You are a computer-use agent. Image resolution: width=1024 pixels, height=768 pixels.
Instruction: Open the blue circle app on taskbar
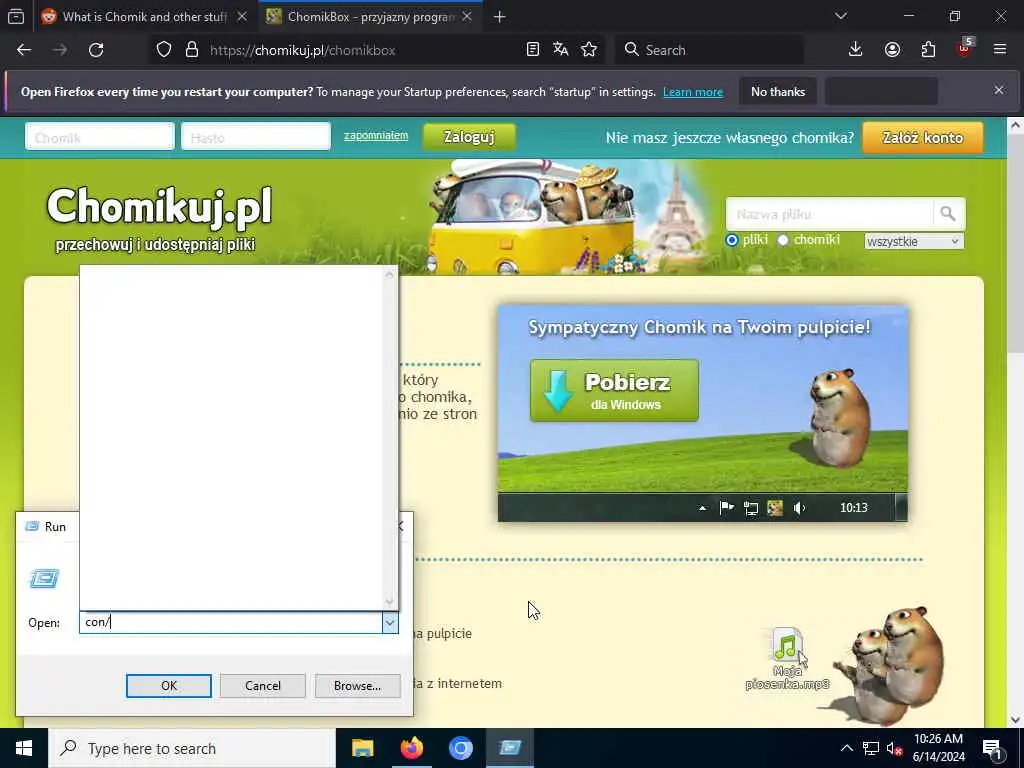(x=461, y=748)
